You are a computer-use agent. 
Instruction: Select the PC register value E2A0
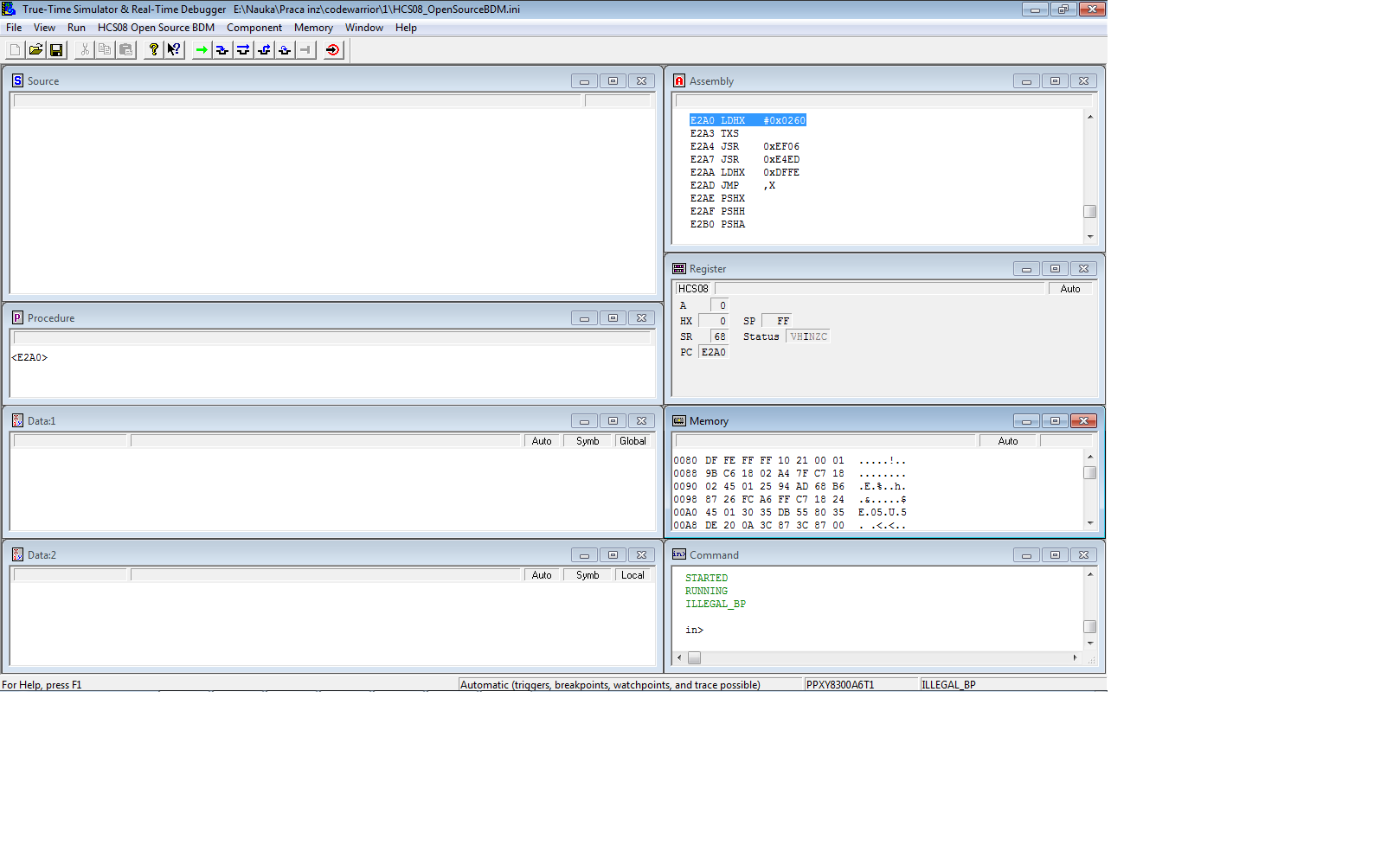click(714, 352)
